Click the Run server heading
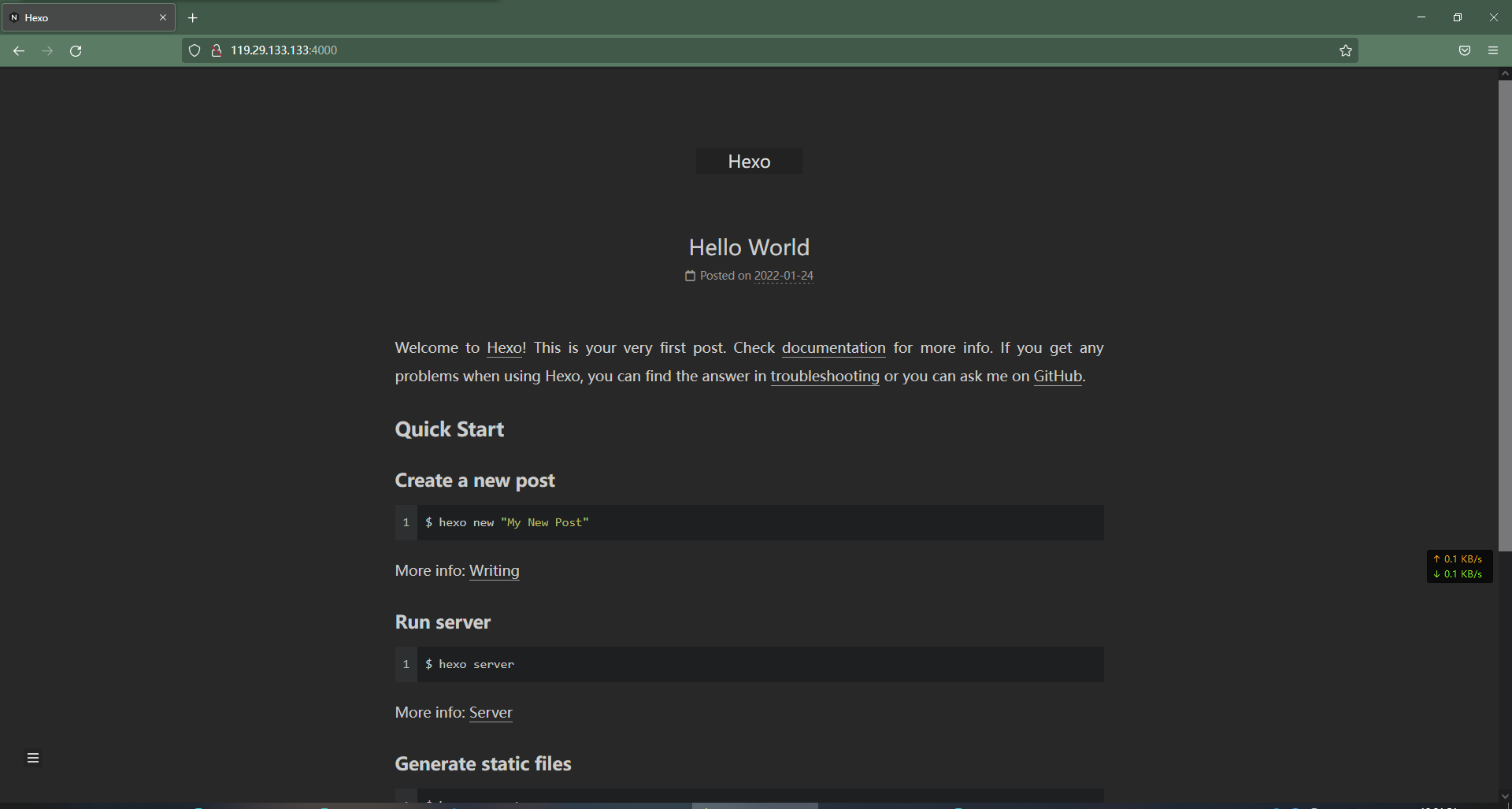1512x809 pixels. click(x=443, y=622)
